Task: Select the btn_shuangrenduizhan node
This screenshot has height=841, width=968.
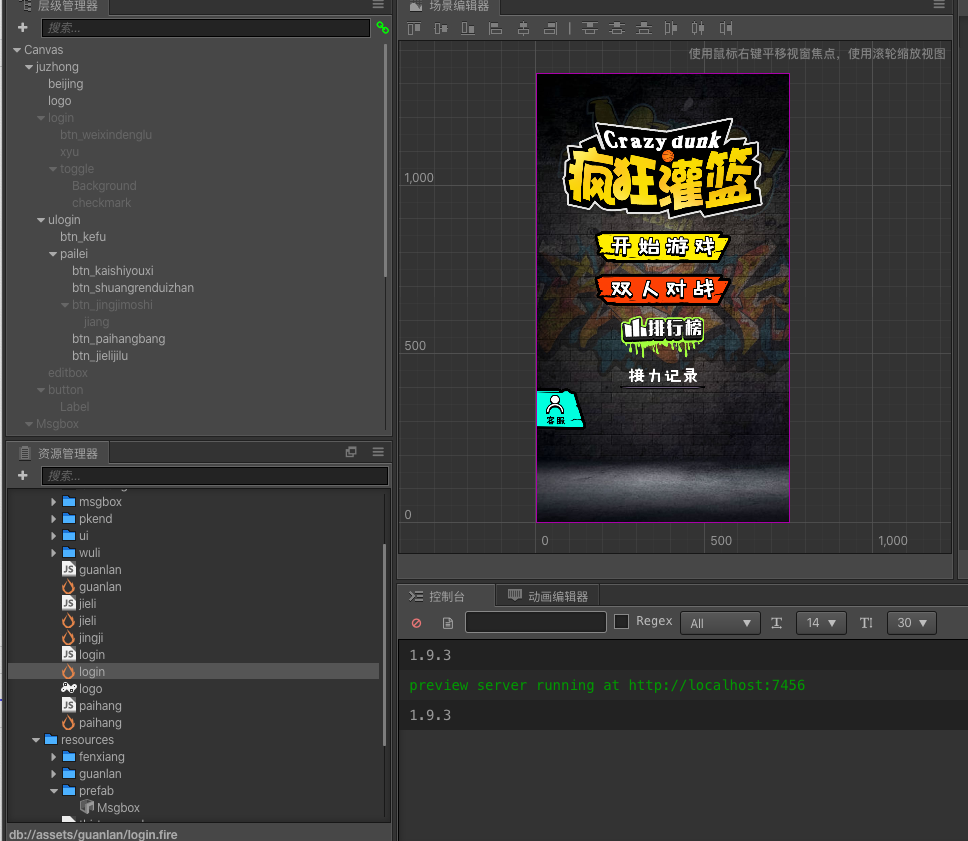Action: [133, 288]
